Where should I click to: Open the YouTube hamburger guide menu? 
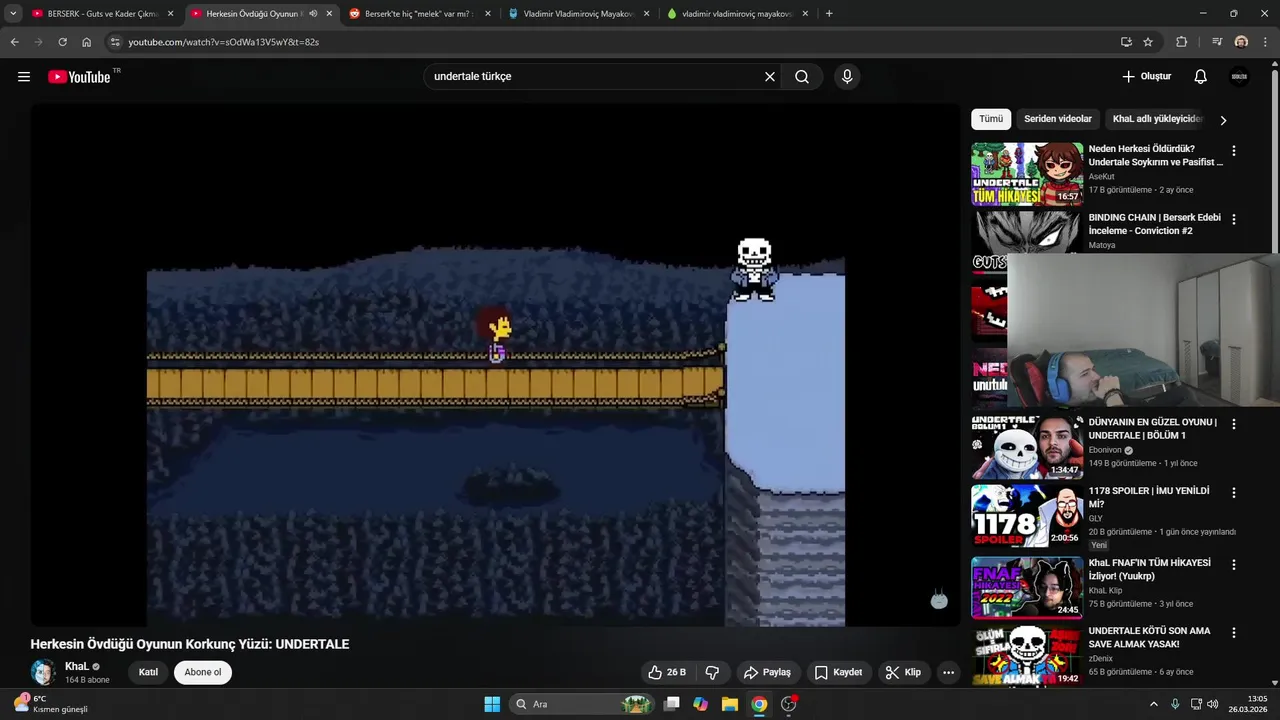(x=24, y=77)
